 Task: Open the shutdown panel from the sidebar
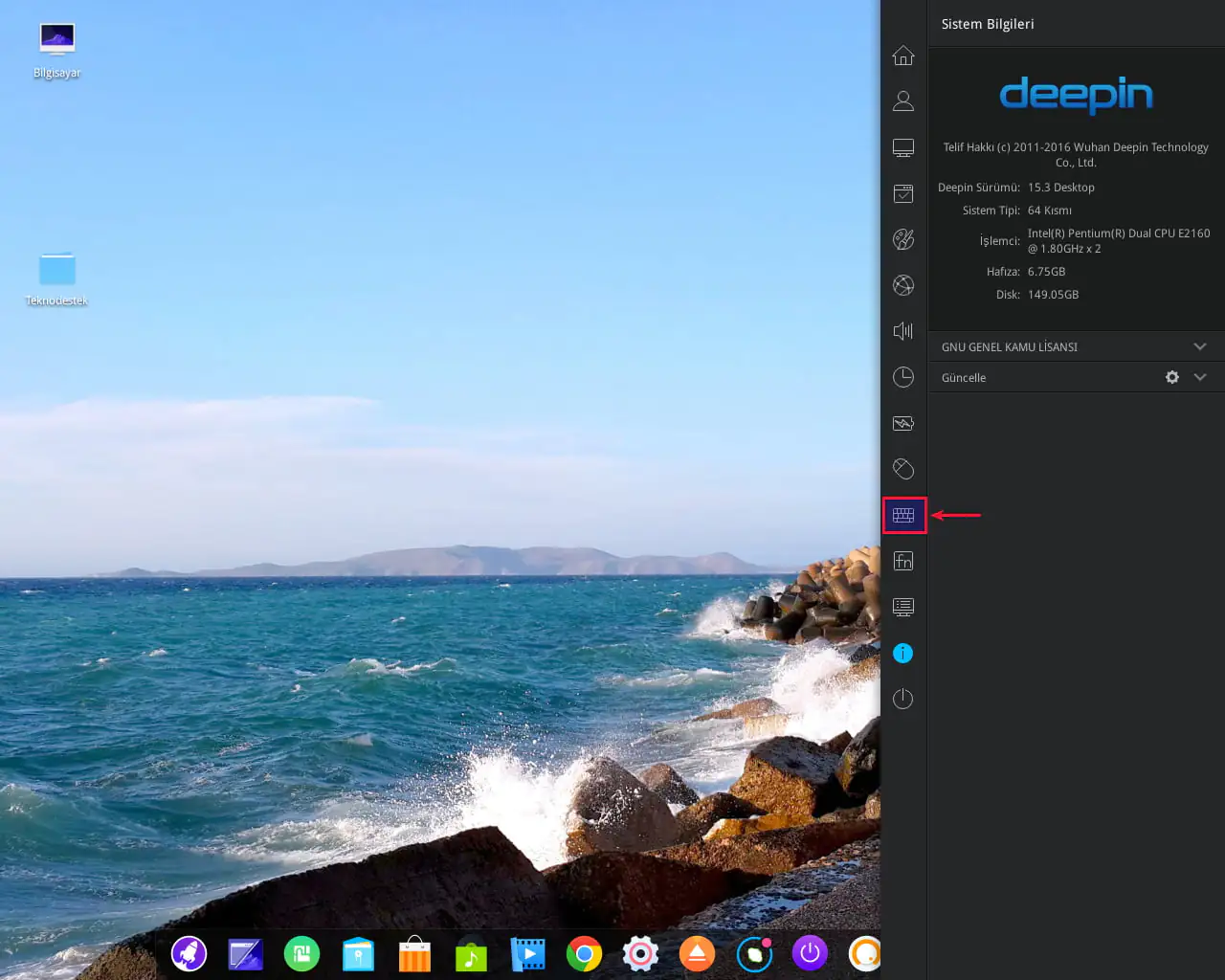[902, 698]
